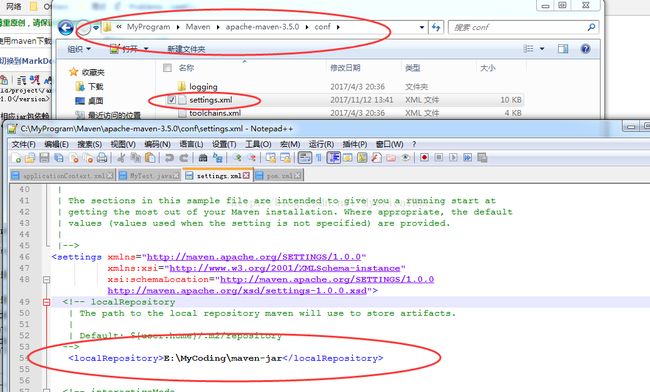
Task: Click the Save All toolbar icon
Action: 59,158
